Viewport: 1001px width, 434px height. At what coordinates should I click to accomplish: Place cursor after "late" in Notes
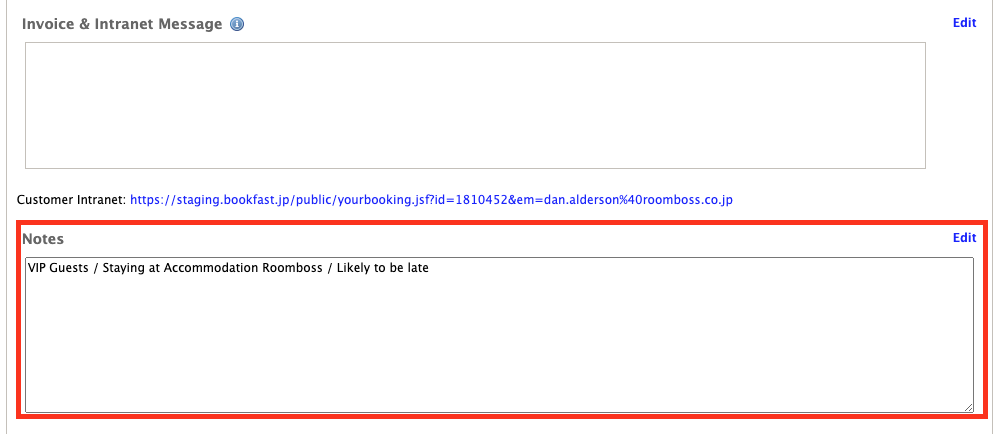(430, 268)
